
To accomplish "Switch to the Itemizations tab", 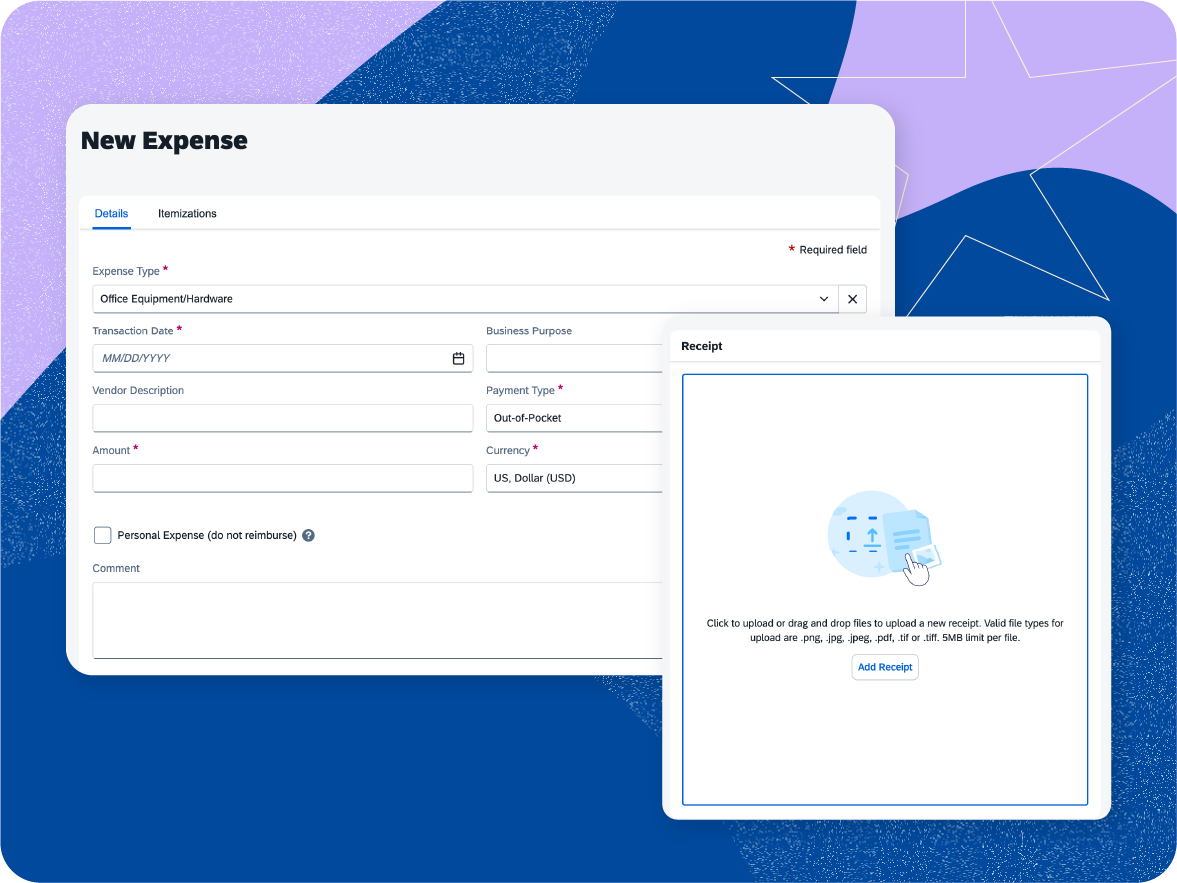I will [x=187, y=213].
